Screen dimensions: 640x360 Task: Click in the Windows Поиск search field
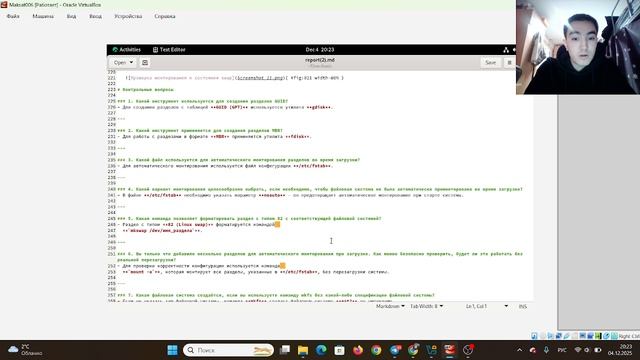[229, 350]
